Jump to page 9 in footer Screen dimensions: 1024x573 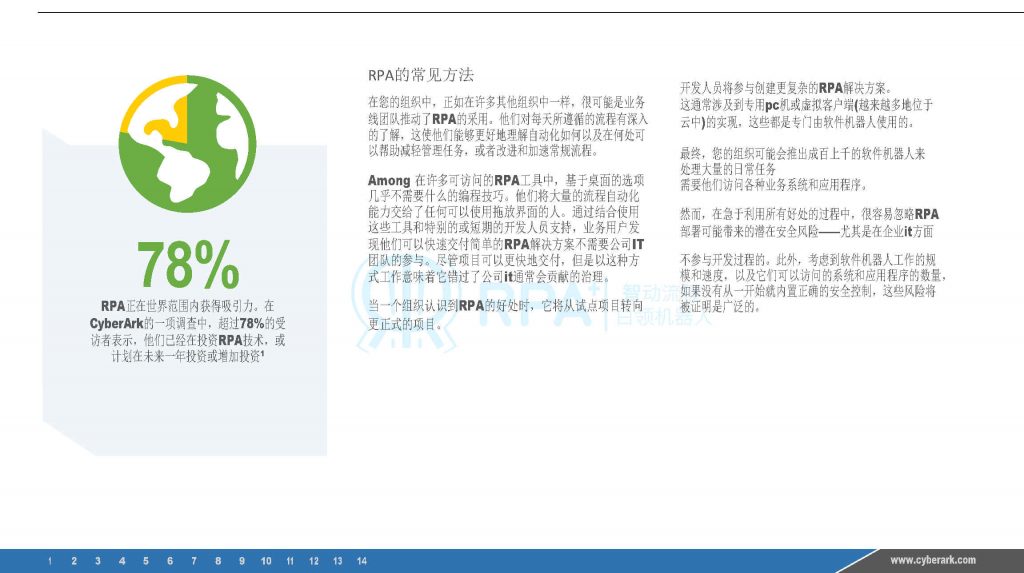coord(242,561)
